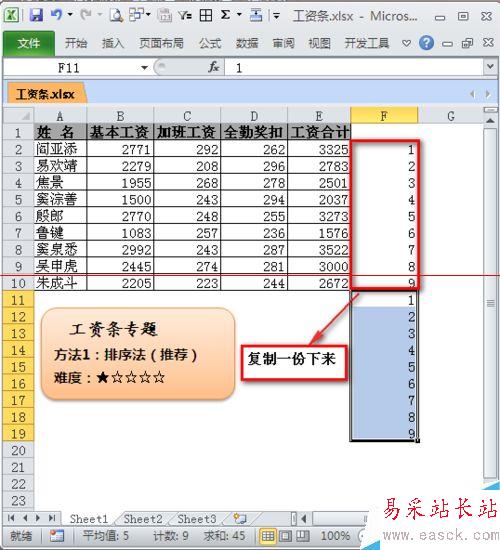Click the Redo arrow icon
The width and height of the screenshot is (500, 550).
[86, 15]
